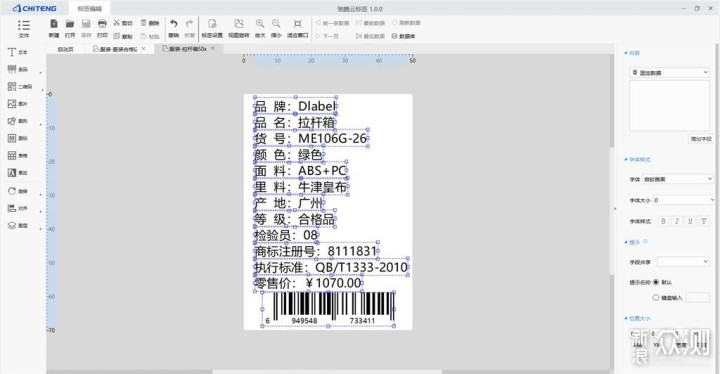Open the 数据库 database button
The height and width of the screenshot is (374, 720).
[x=403, y=36]
